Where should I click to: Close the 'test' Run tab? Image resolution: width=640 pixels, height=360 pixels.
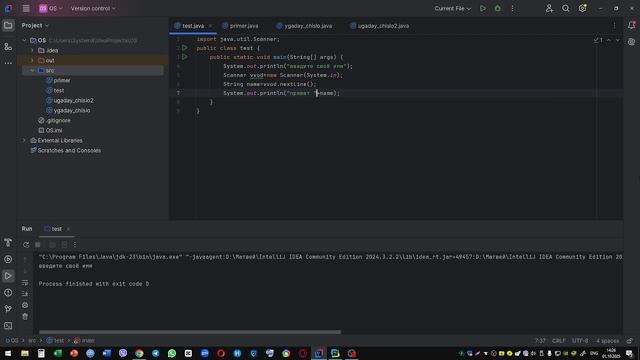coord(68,229)
